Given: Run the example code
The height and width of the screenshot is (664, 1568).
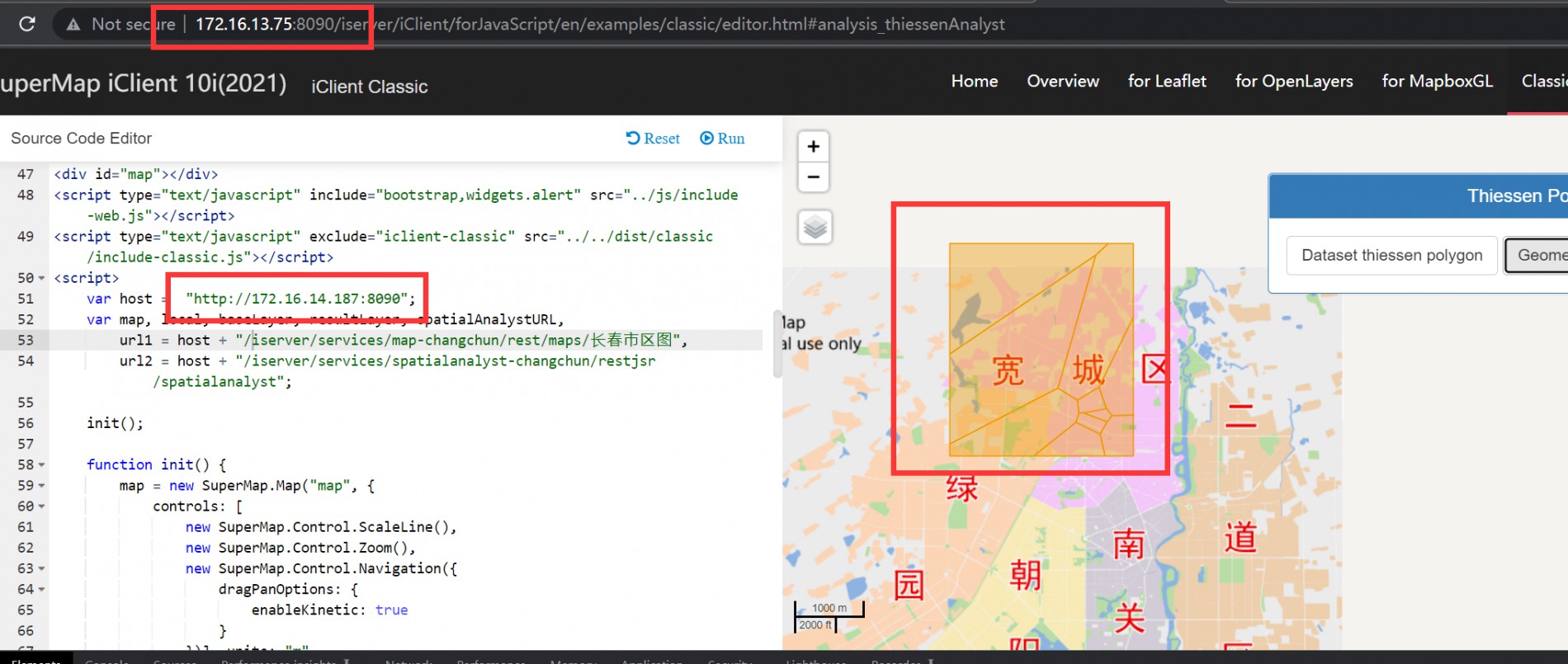Looking at the screenshot, I should pos(722,139).
